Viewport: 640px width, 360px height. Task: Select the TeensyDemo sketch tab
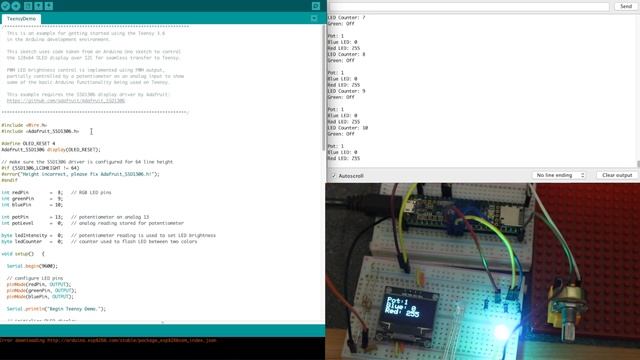click(21, 19)
